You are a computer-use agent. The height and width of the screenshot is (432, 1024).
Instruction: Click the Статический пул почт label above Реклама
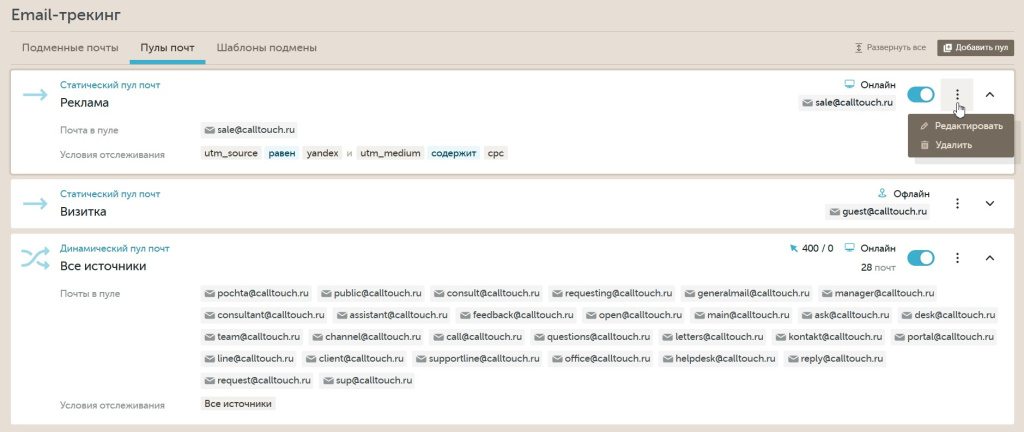(x=110, y=85)
